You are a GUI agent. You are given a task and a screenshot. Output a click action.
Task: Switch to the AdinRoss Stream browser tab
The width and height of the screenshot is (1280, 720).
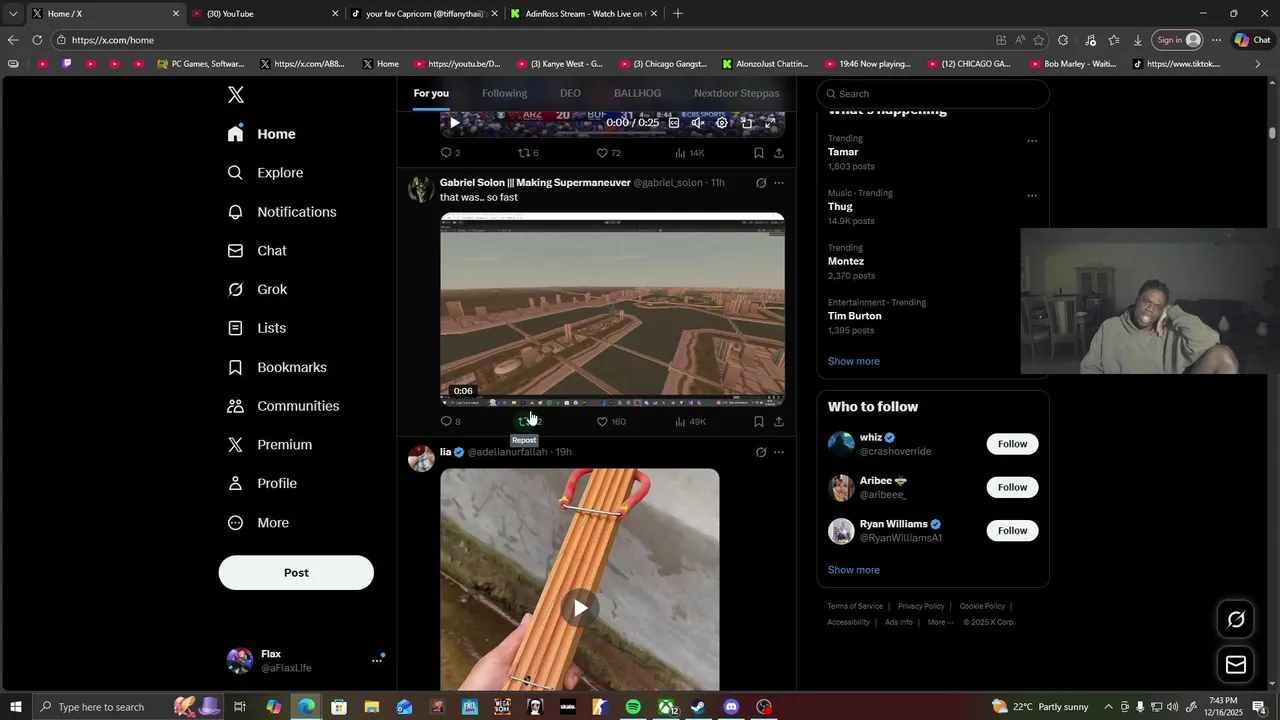pyautogui.click(x=582, y=14)
